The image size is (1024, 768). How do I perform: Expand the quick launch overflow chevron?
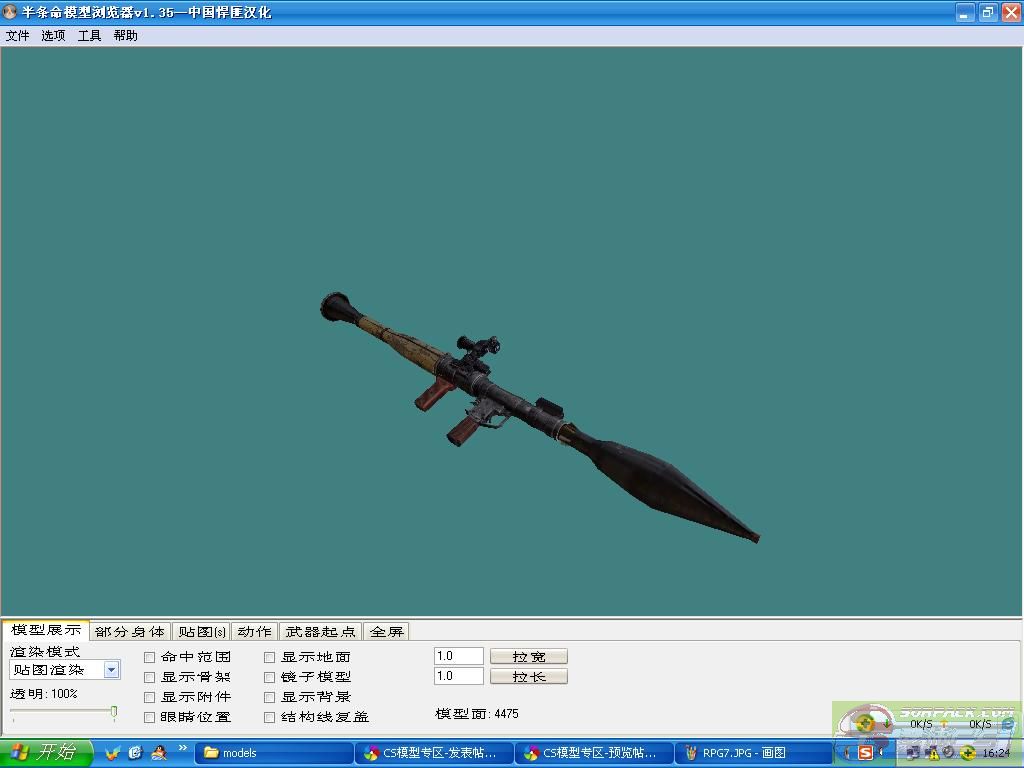pos(183,748)
